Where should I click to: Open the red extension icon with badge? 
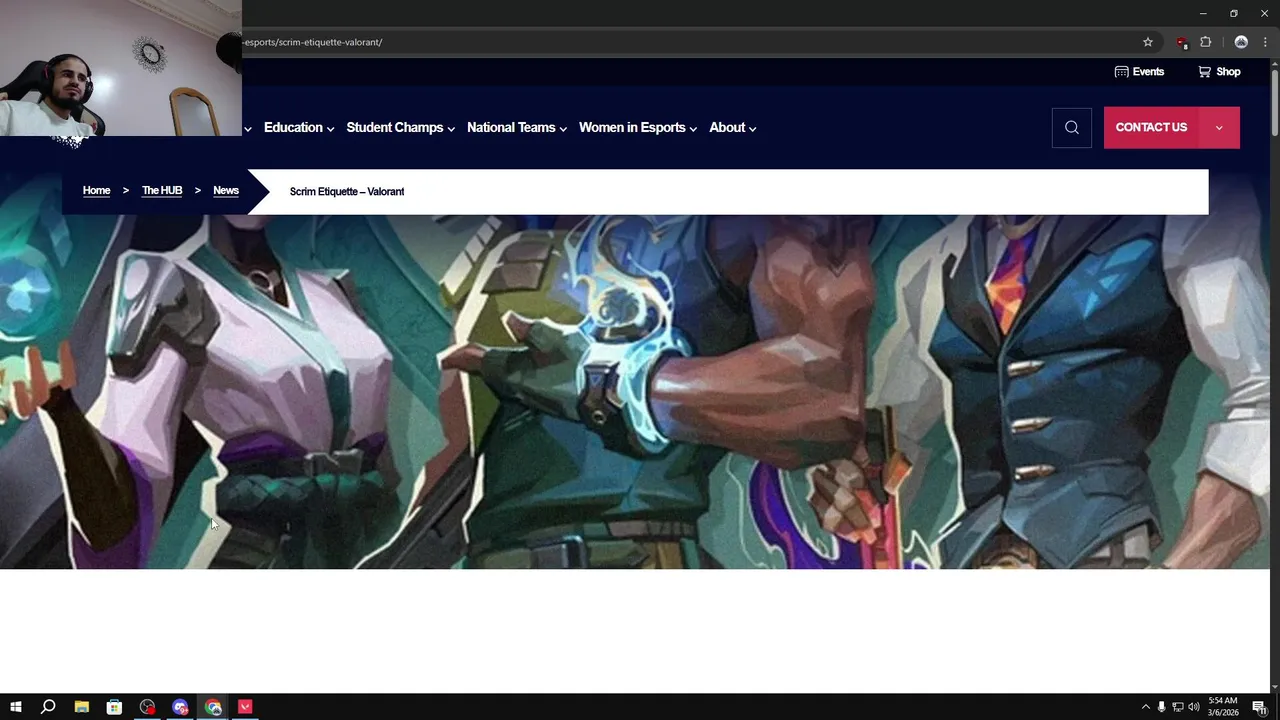tap(1182, 42)
